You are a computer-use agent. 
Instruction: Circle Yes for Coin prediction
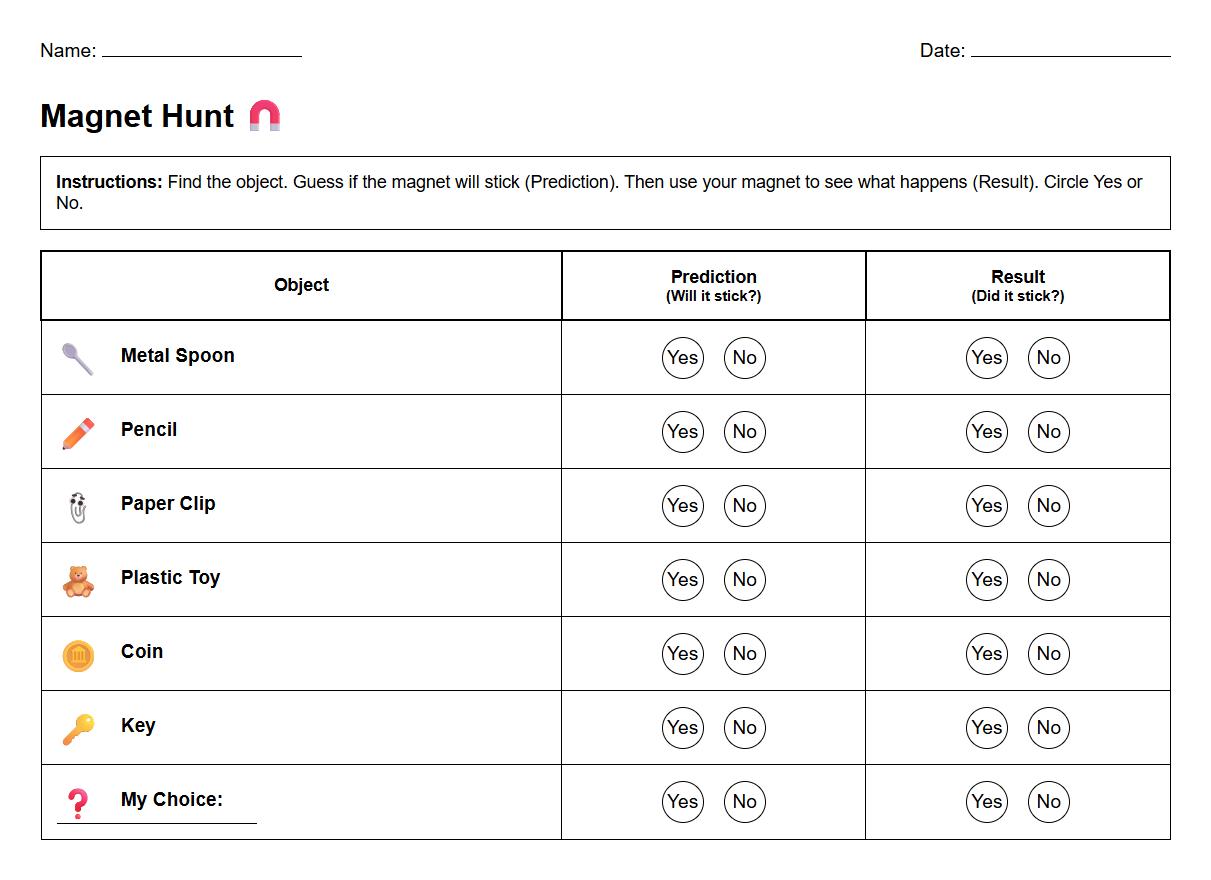683,654
